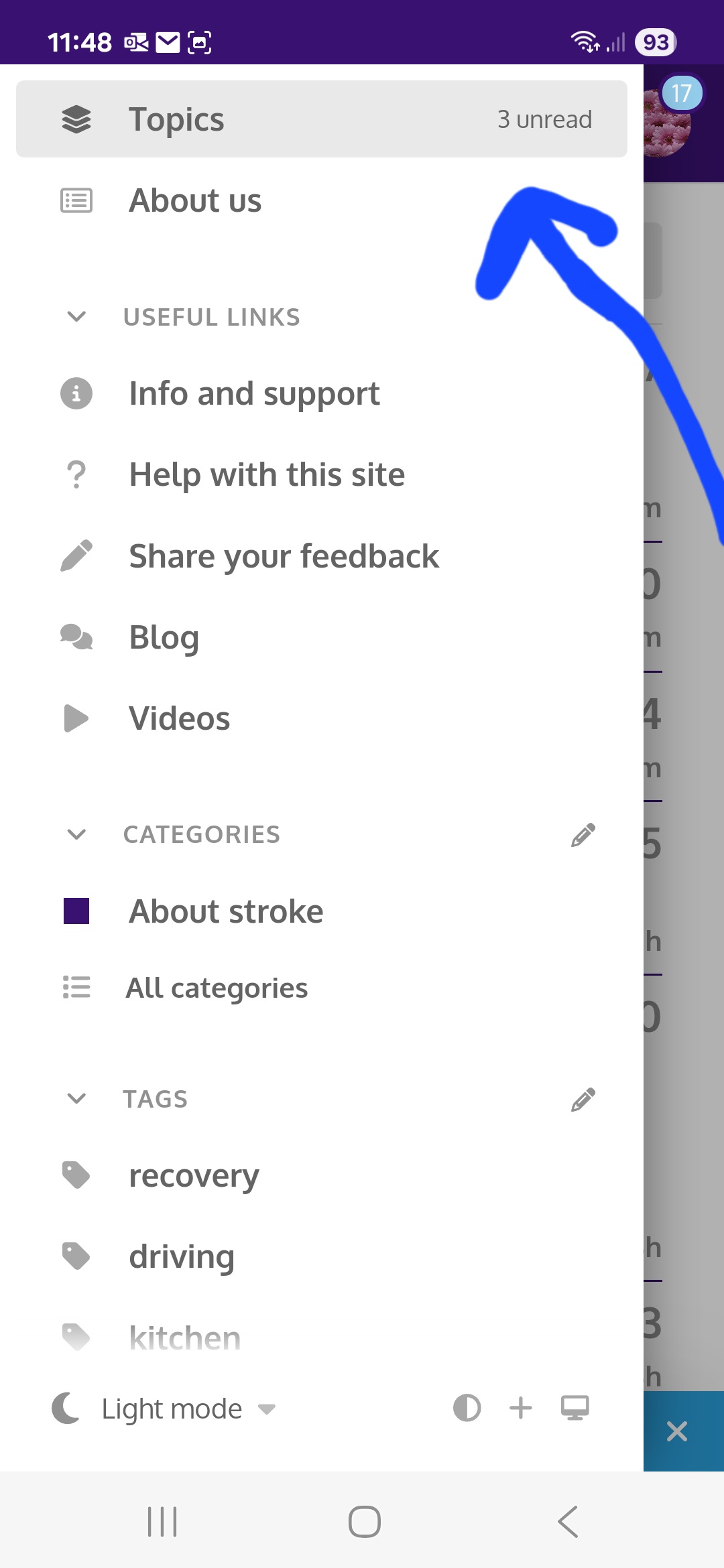The height and width of the screenshot is (1568, 724).
Task: Click the Blog chat bubbles icon
Action: coord(76,637)
